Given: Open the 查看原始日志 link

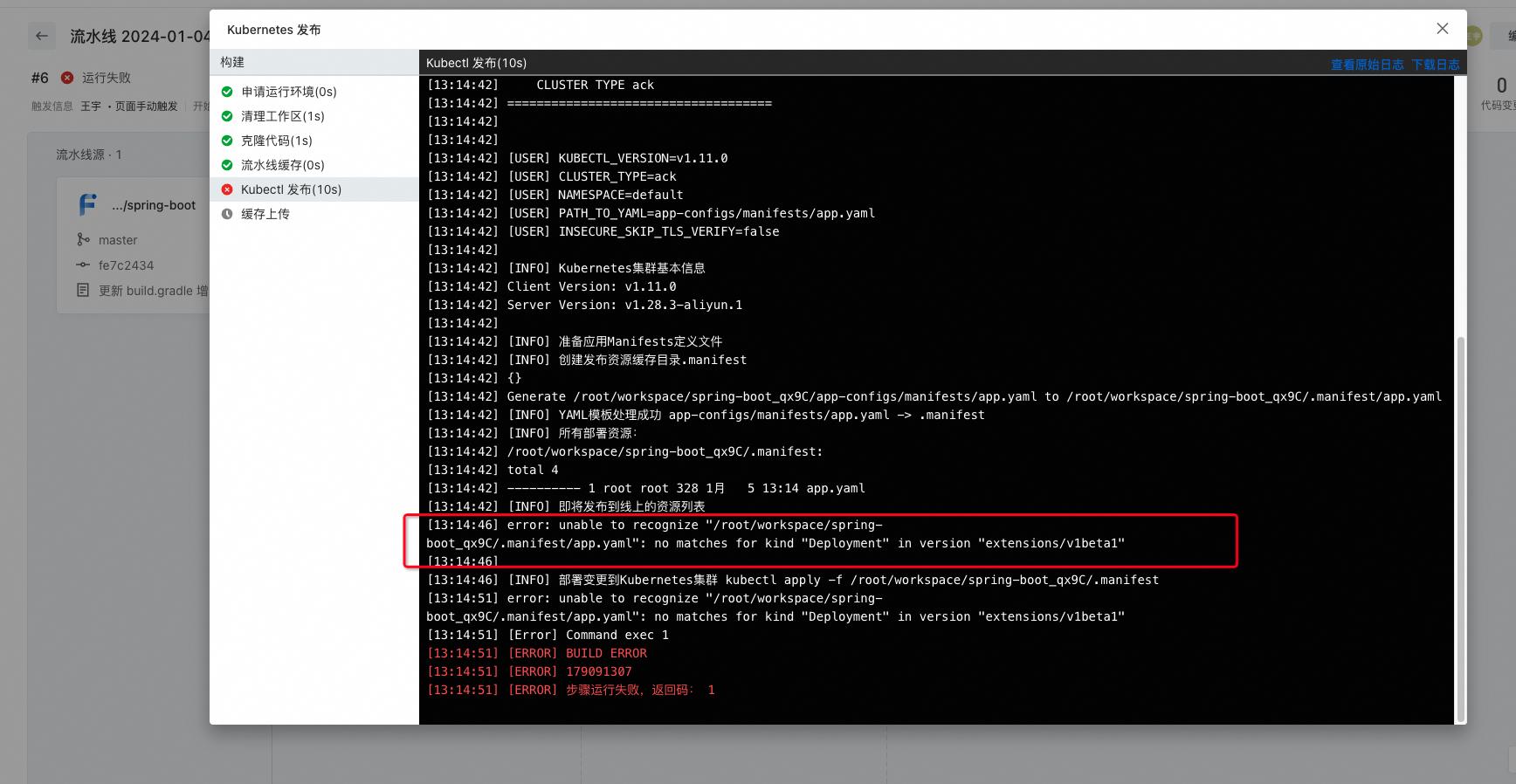Looking at the screenshot, I should 1368,65.
